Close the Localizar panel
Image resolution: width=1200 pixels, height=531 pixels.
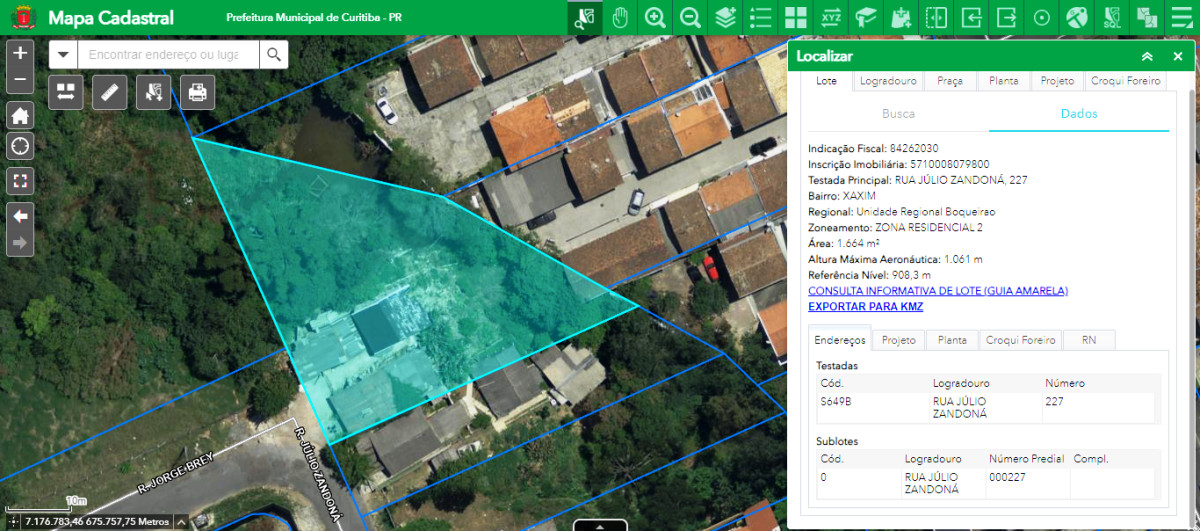(1177, 57)
